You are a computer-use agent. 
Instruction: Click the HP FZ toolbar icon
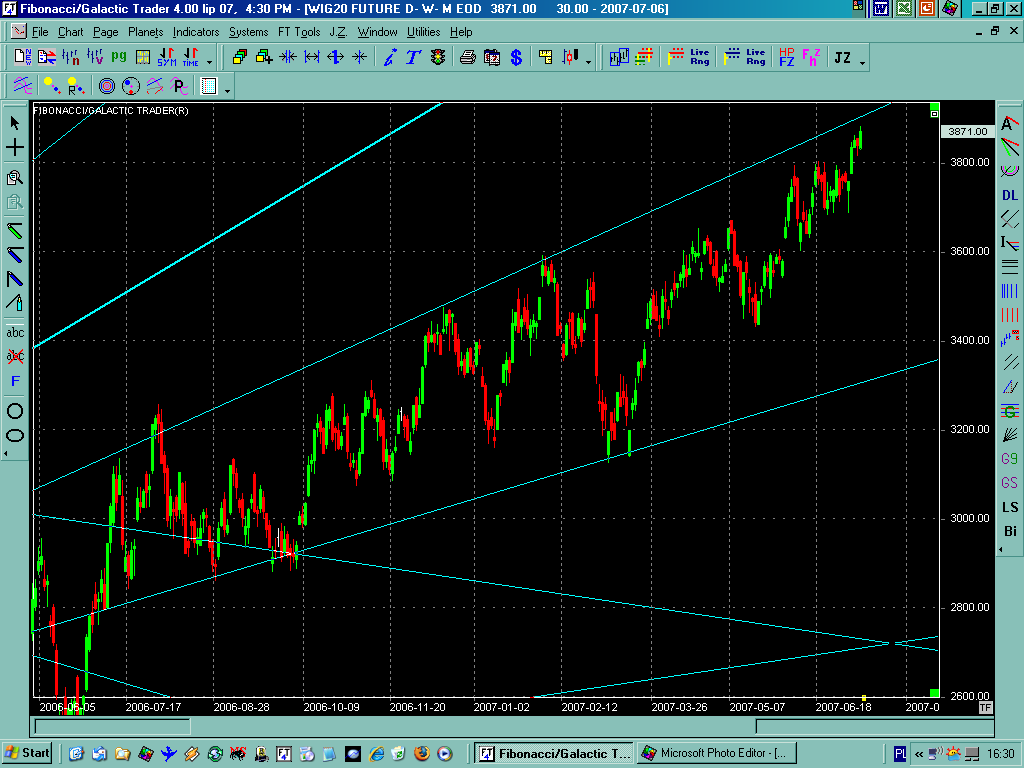(786, 57)
